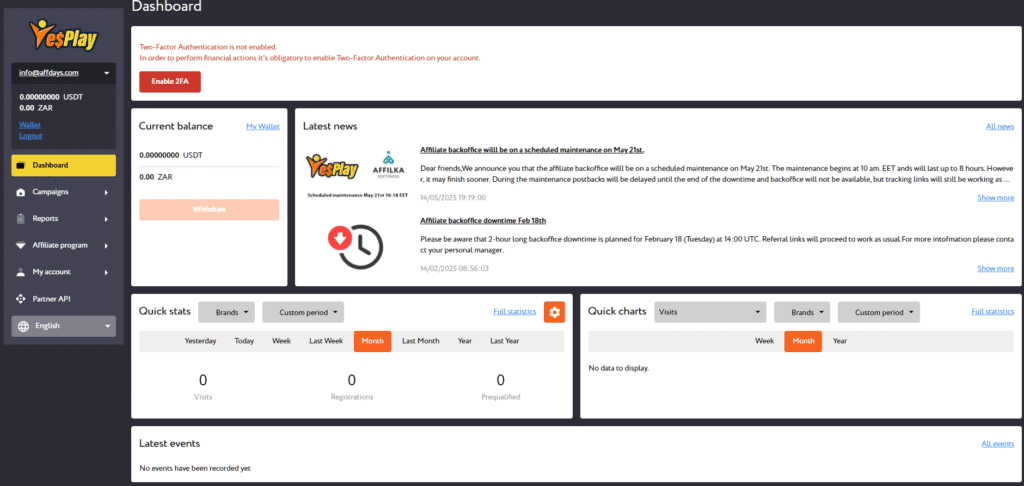This screenshot has width=1024, height=486.
Task: Select the Year tab in Quick stats
Action: [465, 341]
